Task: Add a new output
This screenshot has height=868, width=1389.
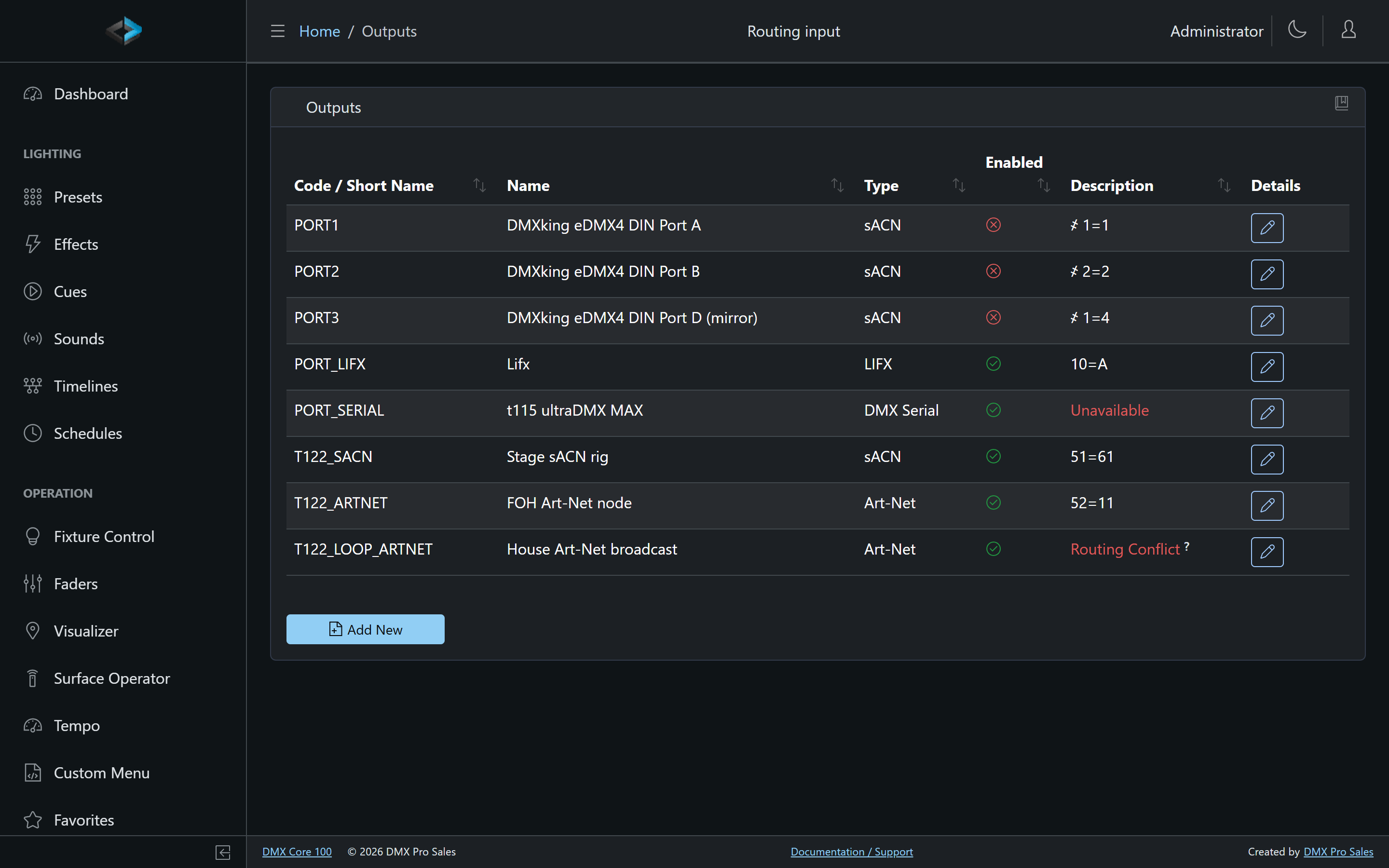Action: tap(365, 629)
